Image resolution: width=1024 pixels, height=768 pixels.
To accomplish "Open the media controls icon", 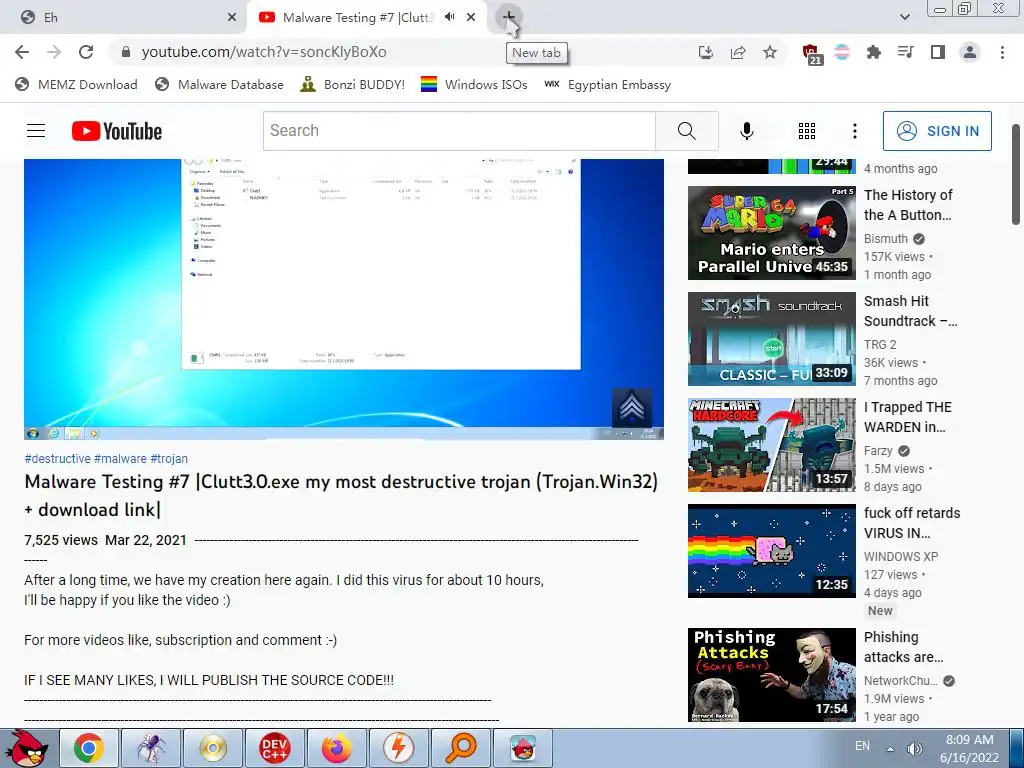I will 905,52.
